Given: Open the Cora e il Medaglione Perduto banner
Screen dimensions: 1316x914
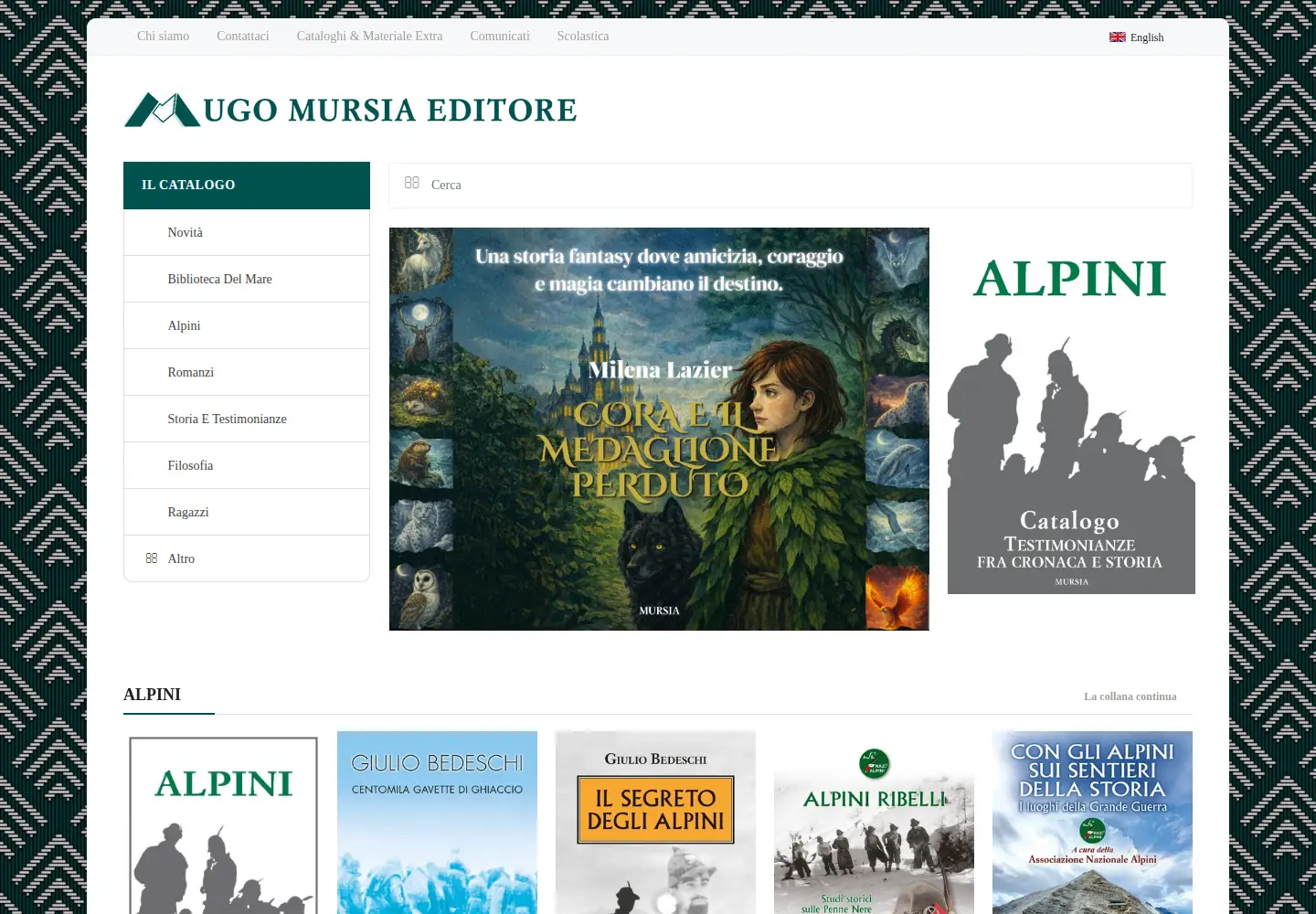Looking at the screenshot, I should [659, 429].
